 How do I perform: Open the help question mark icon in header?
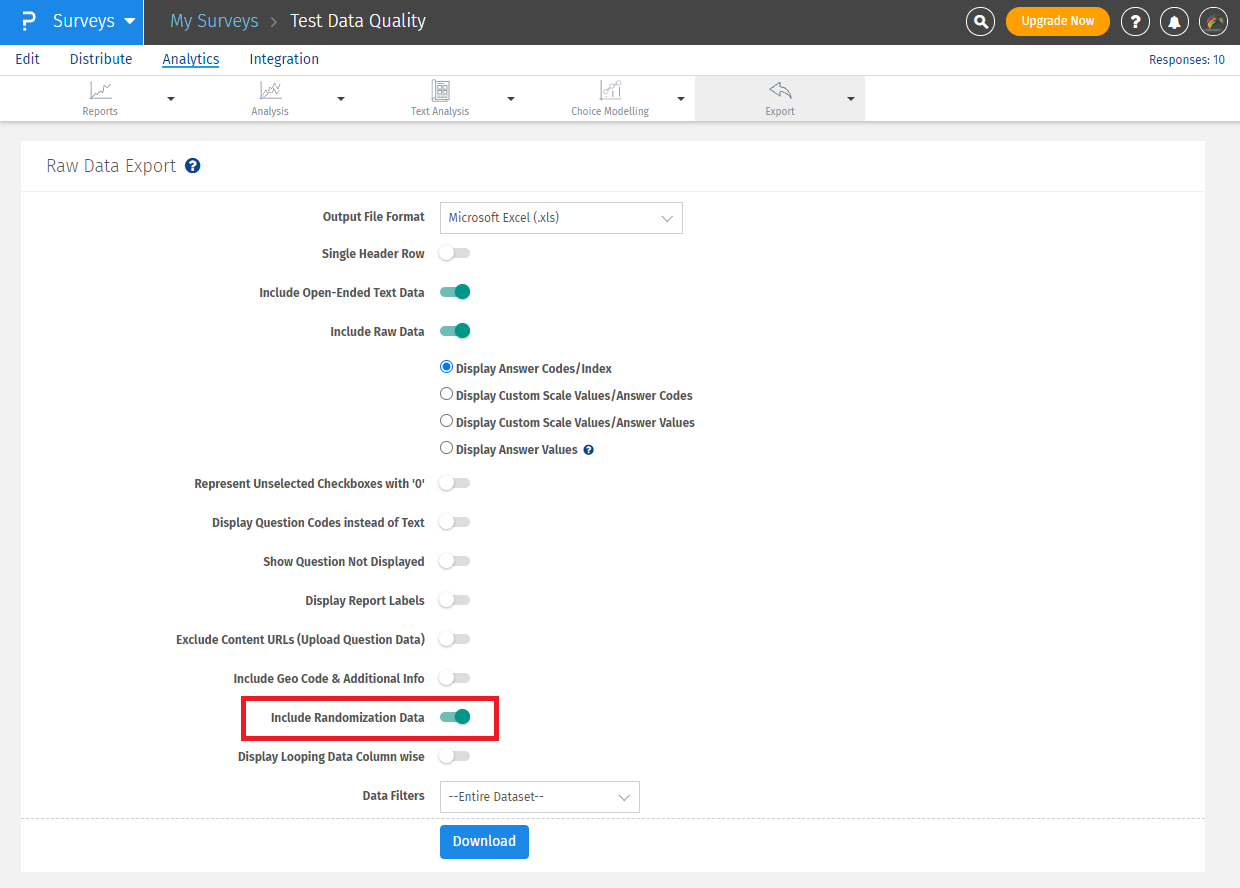[x=1135, y=21]
